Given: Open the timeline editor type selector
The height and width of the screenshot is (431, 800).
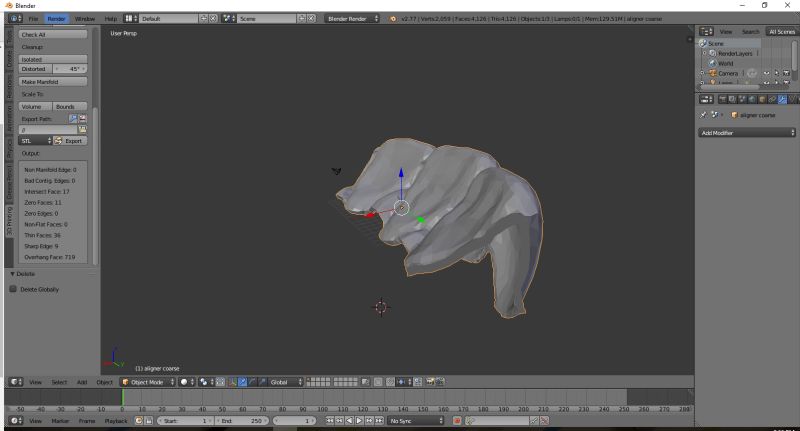Looking at the screenshot, I should pyautogui.click(x=16, y=421).
